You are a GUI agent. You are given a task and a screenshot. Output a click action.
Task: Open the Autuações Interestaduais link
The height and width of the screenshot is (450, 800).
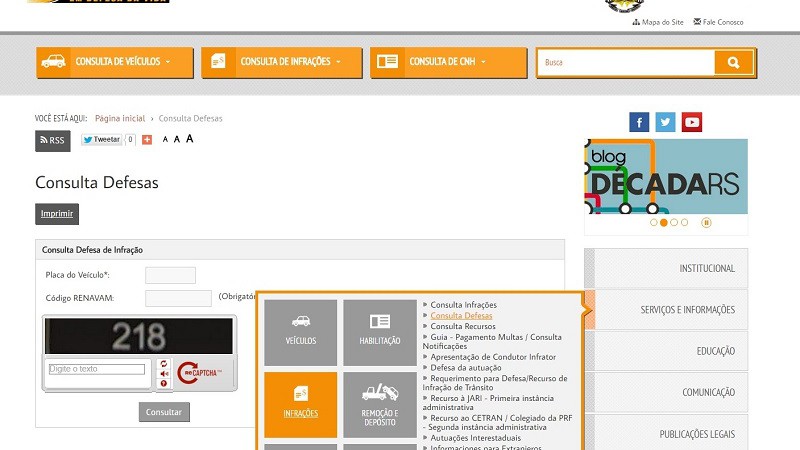[476, 438]
